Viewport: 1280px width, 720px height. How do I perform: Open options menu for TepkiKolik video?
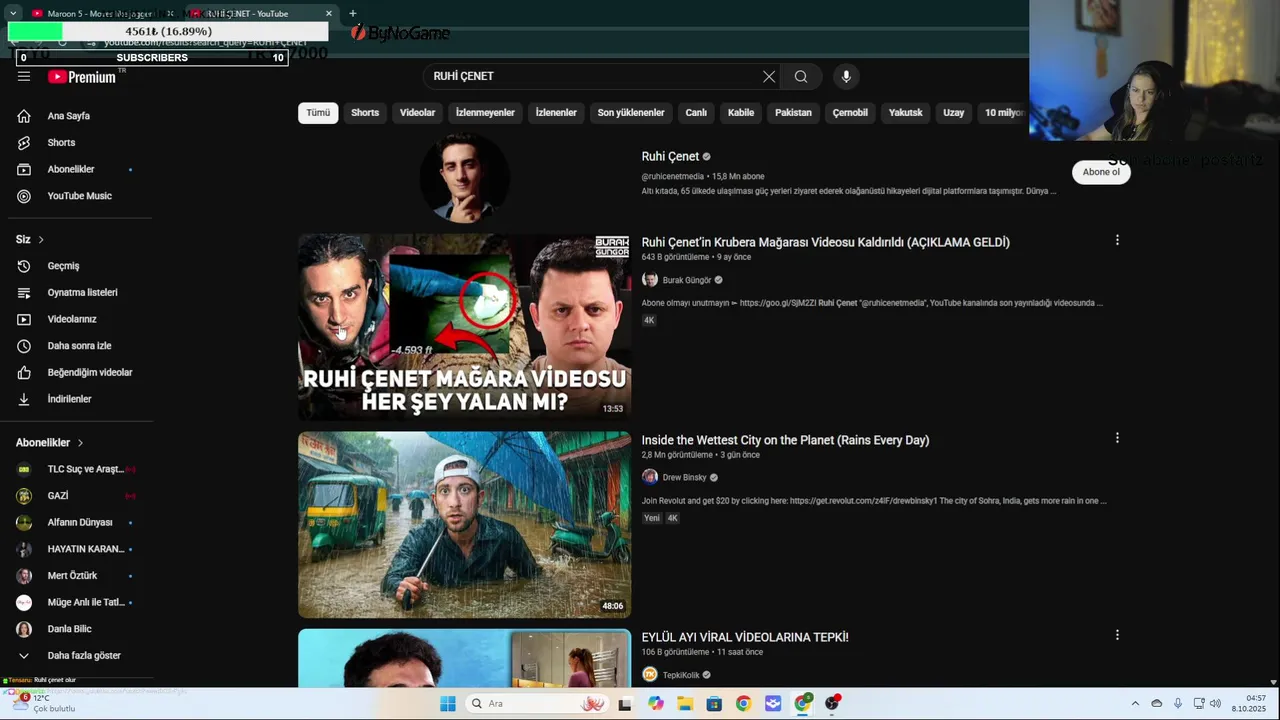coord(1117,635)
